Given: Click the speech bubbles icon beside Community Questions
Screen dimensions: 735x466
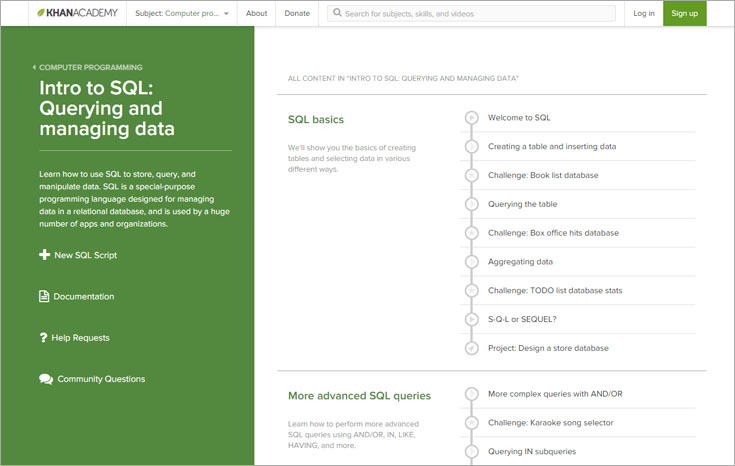Looking at the screenshot, I should coord(46,379).
